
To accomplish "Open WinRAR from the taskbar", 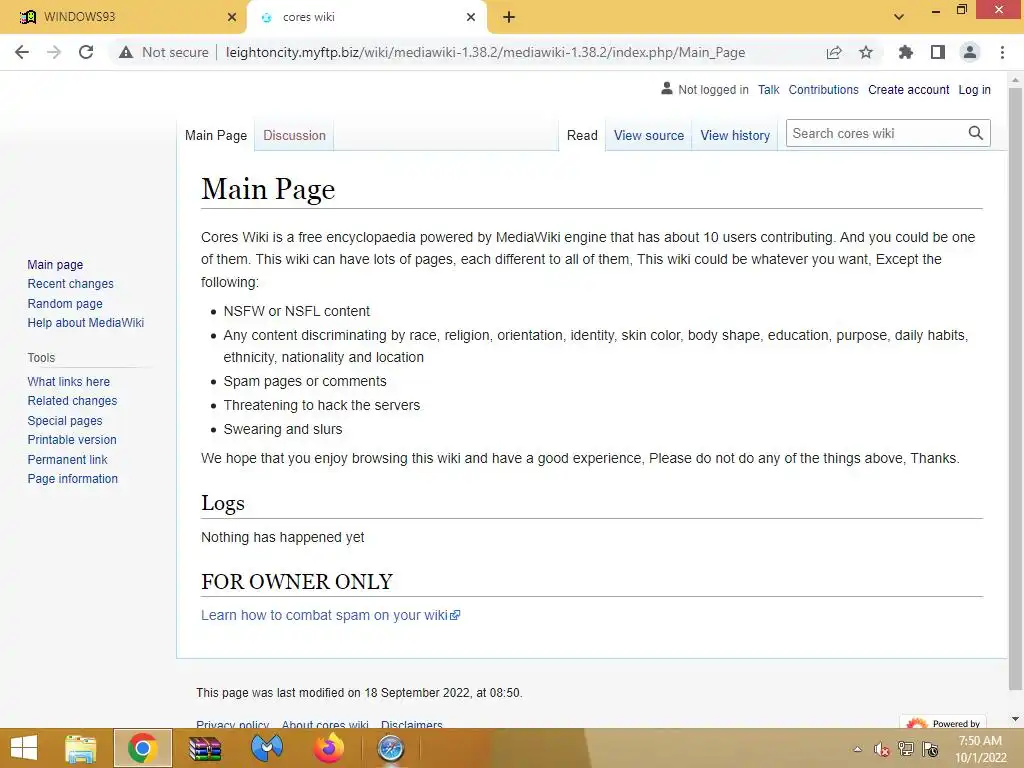I will 205,748.
